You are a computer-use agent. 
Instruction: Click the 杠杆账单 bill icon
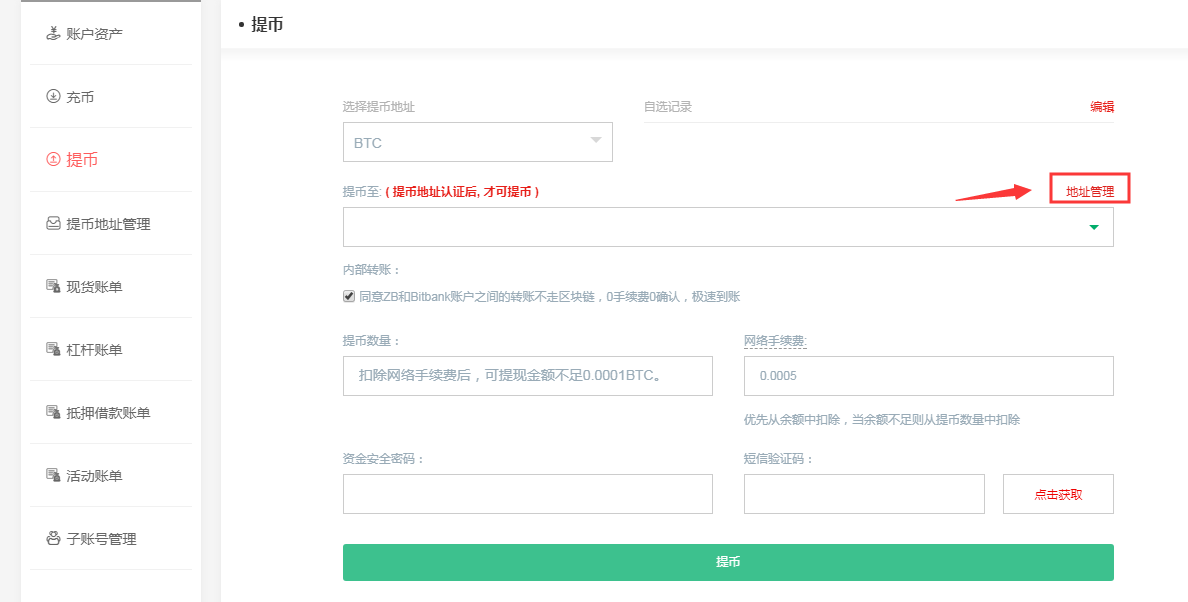51,348
